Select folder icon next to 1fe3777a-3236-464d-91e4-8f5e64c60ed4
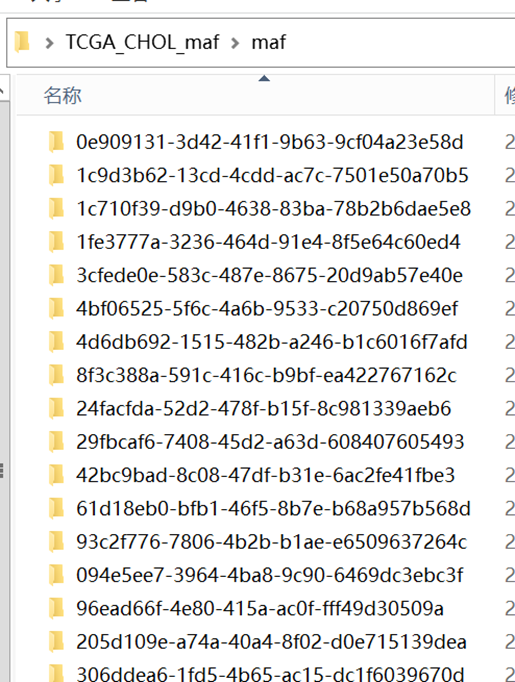Screen dimensions: 515x682 pos(56,242)
